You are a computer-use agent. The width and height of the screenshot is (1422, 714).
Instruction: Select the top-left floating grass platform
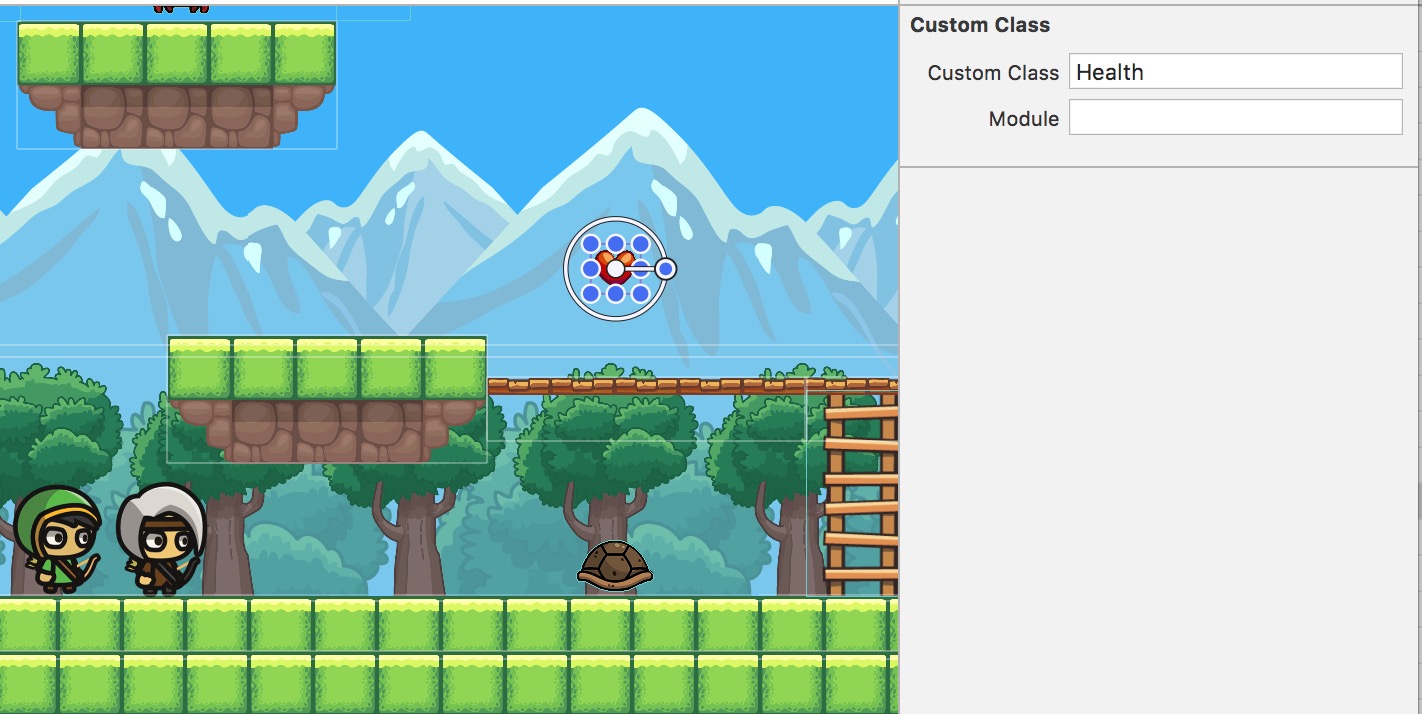coord(176,84)
